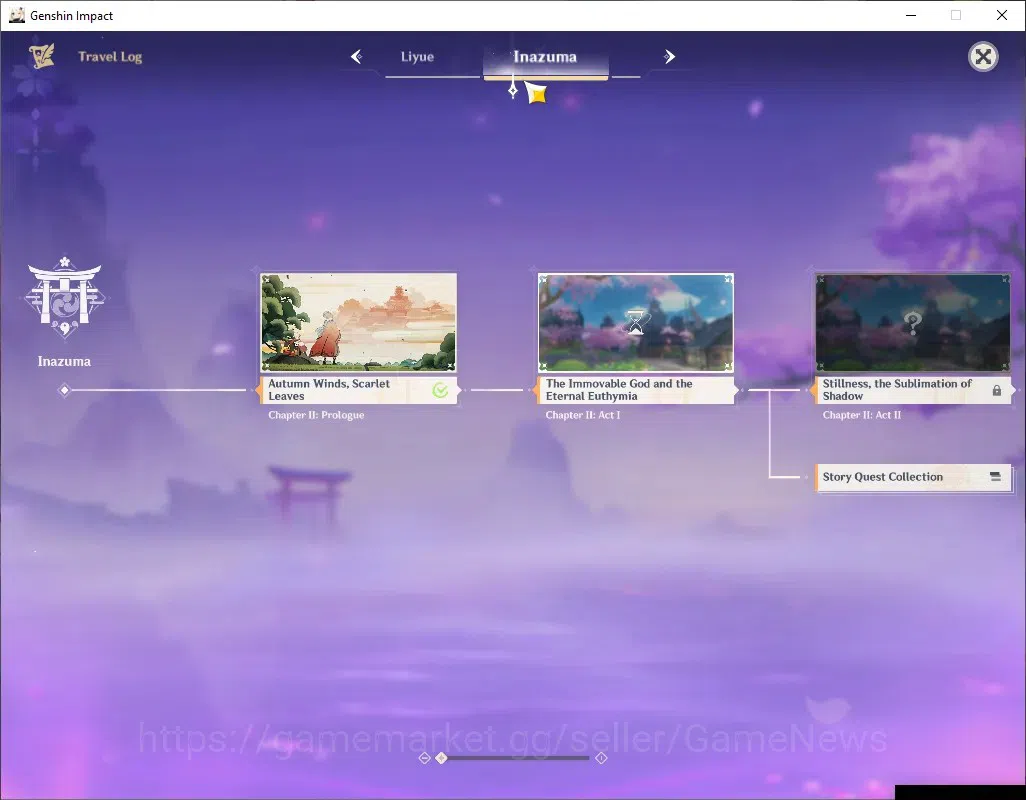Select the left arrow to previous region
Image resolution: width=1026 pixels, height=800 pixels.
[356, 57]
